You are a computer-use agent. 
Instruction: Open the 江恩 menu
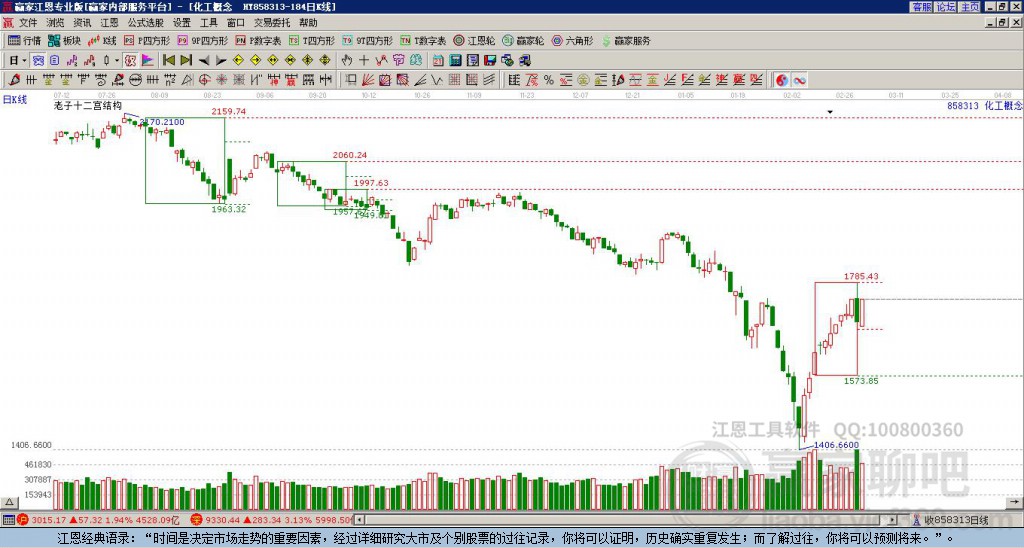[x=109, y=23]
